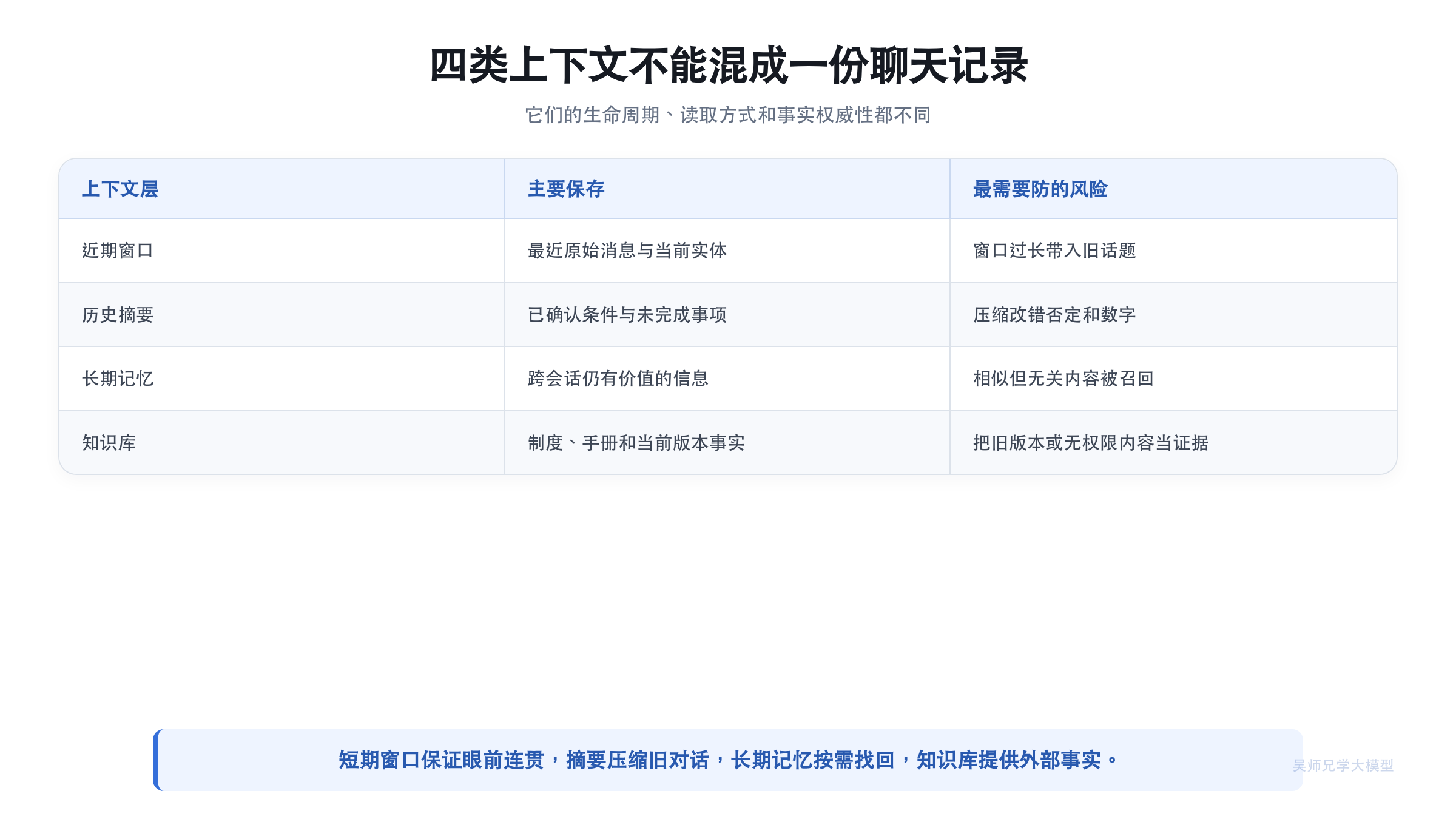
Task: Select the cell 窗口过长带入旧话题
Action: pos(1173,251)
